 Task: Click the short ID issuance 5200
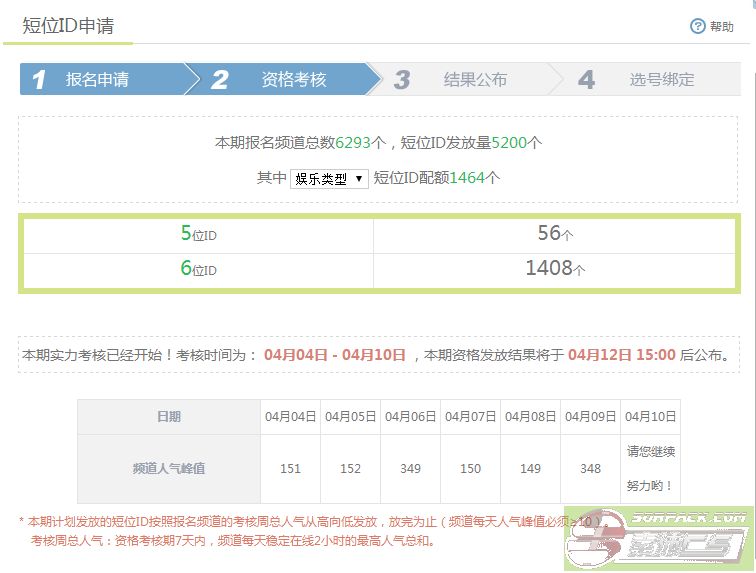509,143
